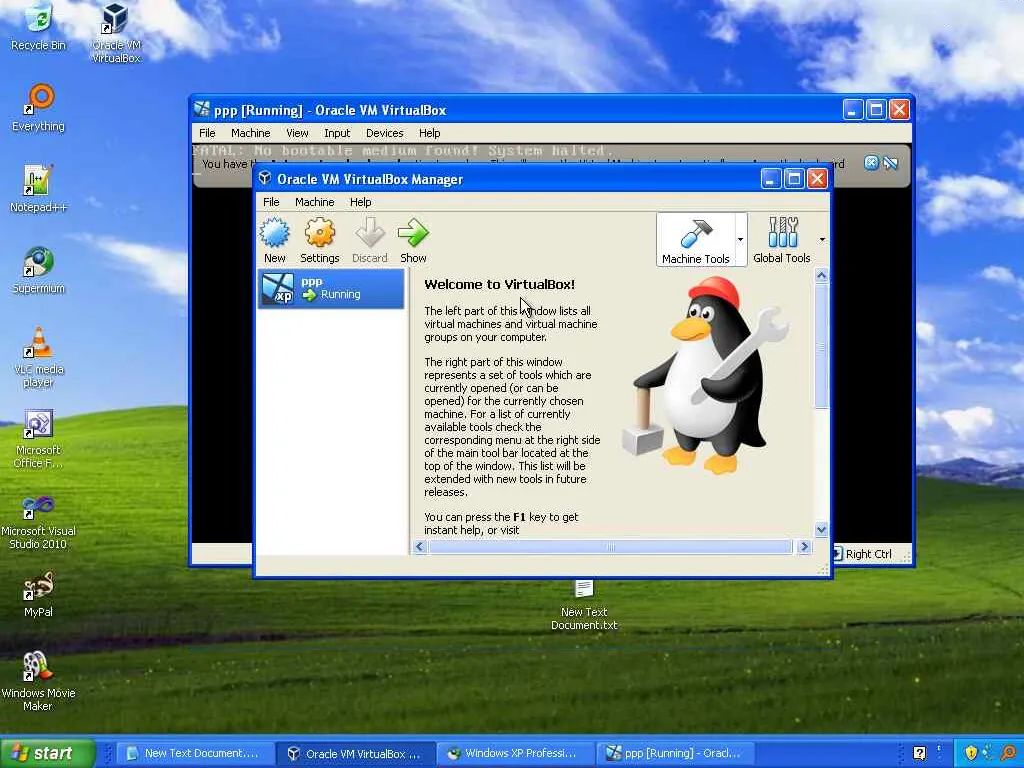Open Machine menu in VirtualBox Manager
The image size is (1024, 768).
pyautogui.click(x=314, y=202)
